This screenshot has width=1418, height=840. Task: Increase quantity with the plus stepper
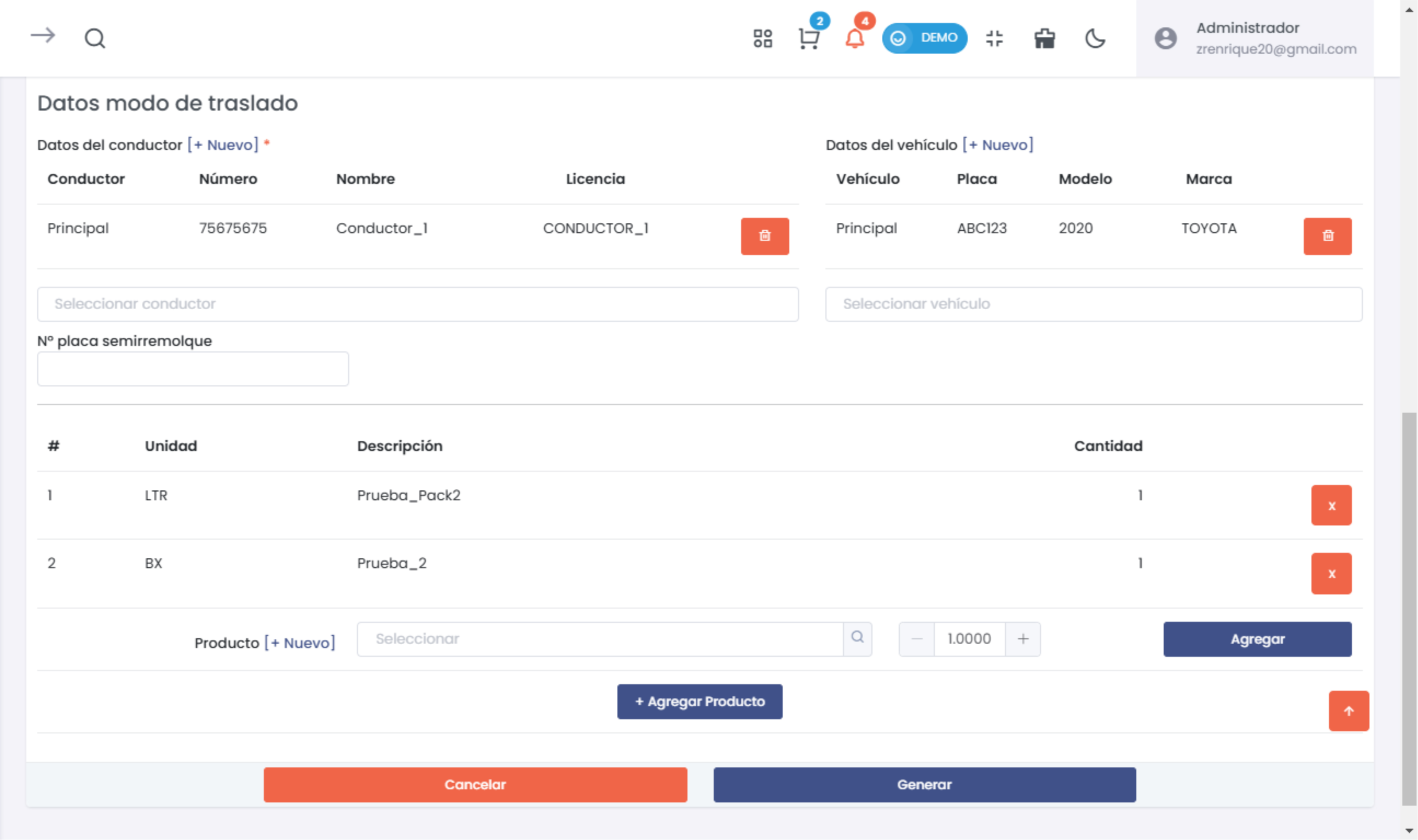pyautogui.click(x=1022, y=639)
